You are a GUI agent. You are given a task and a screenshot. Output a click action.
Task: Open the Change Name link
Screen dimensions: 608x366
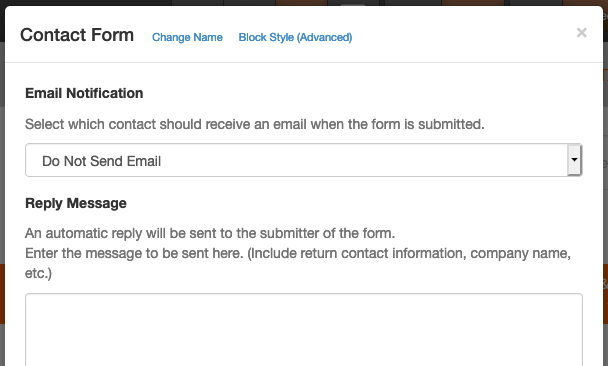(187, 37)
